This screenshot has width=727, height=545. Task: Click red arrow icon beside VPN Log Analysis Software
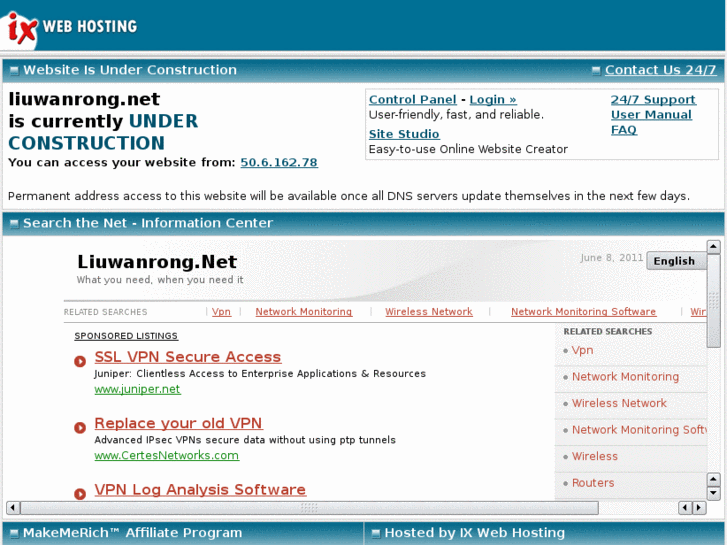[80, 494]
